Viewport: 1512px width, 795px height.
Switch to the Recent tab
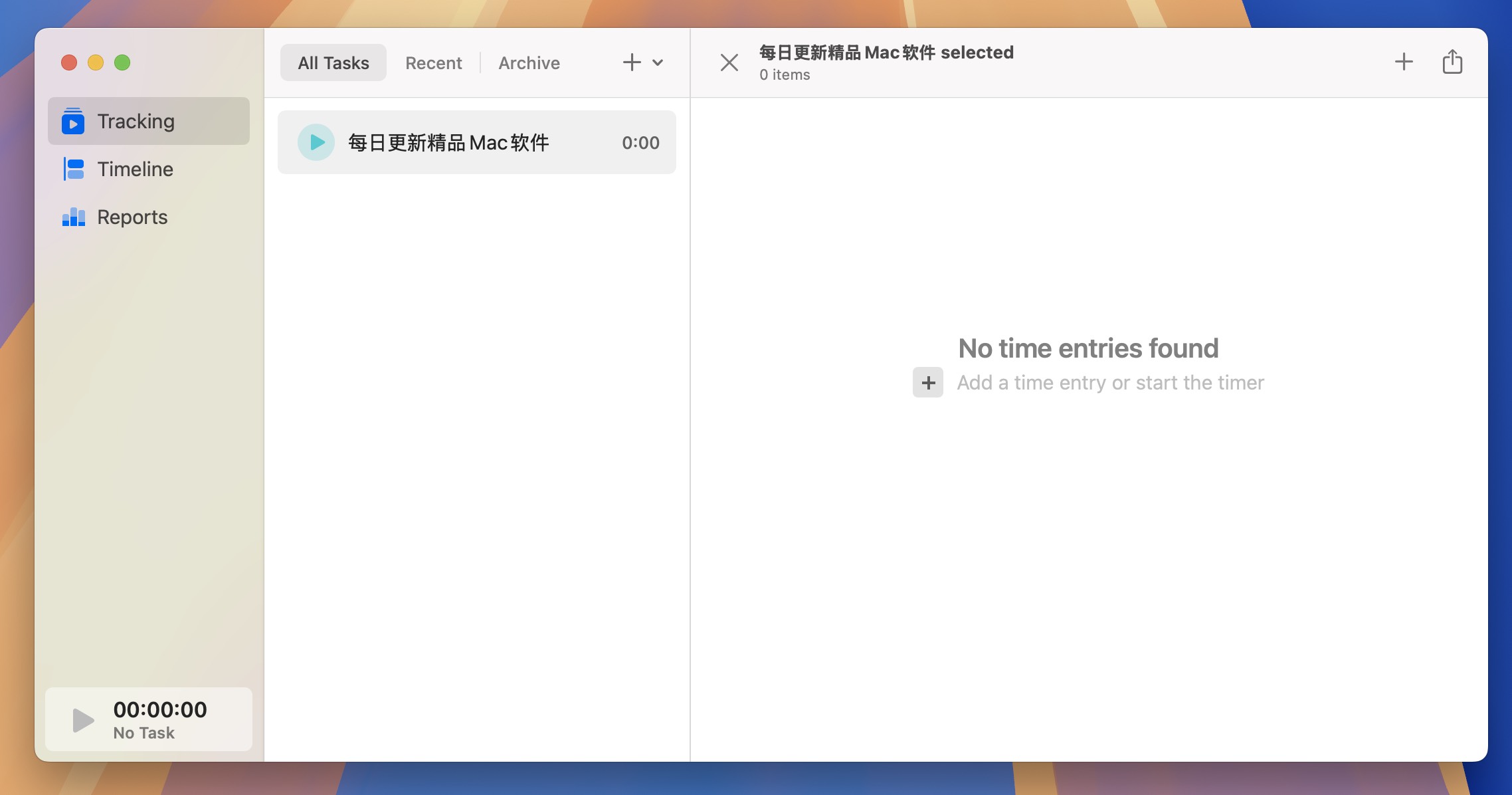click(434, 62)
